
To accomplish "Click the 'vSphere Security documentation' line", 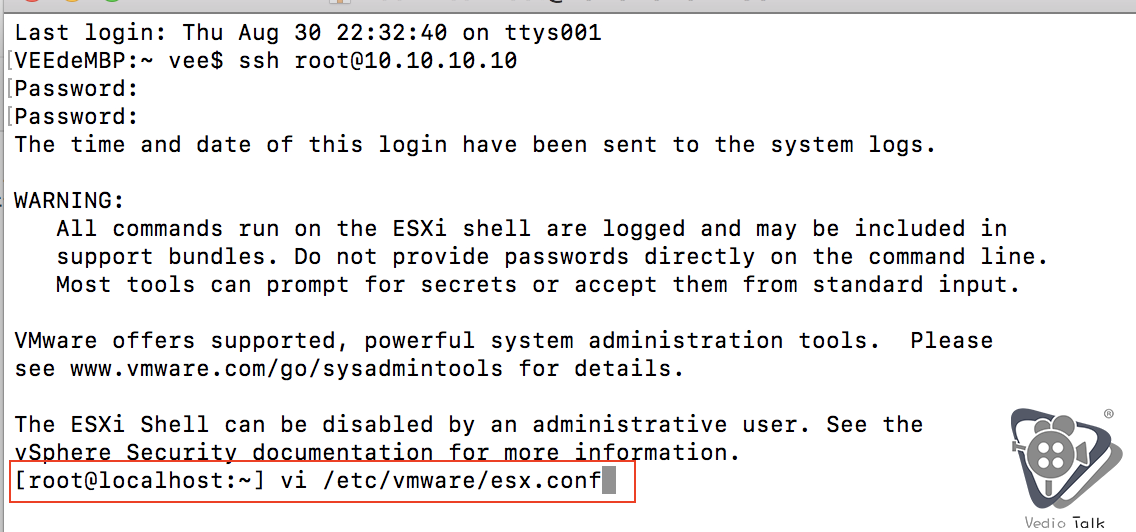I will tap(378, 452).
